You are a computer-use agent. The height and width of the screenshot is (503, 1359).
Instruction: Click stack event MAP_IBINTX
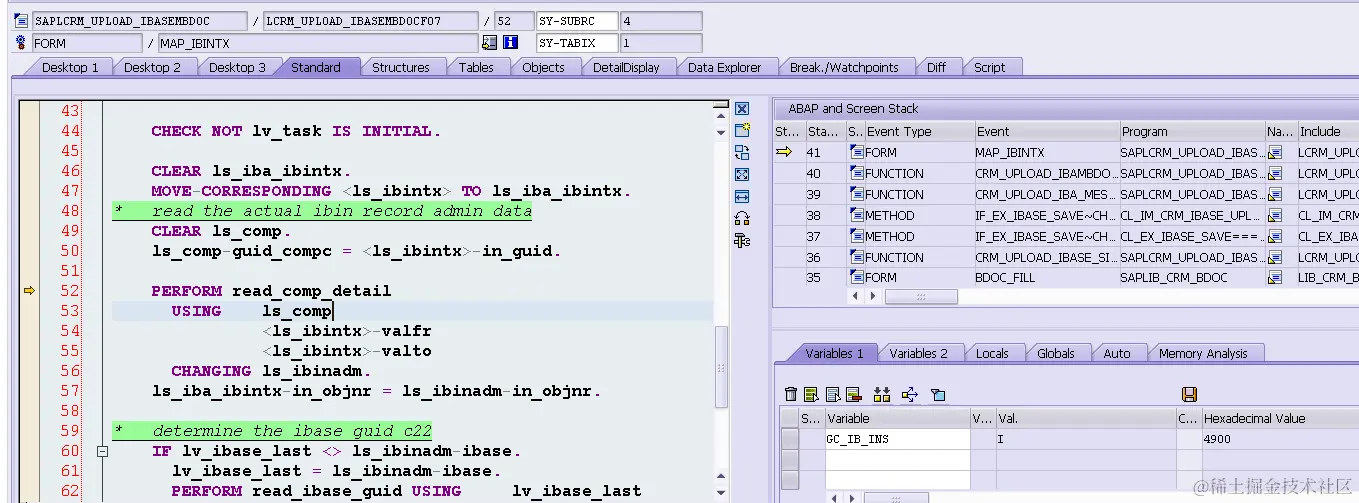[1010, 152]
